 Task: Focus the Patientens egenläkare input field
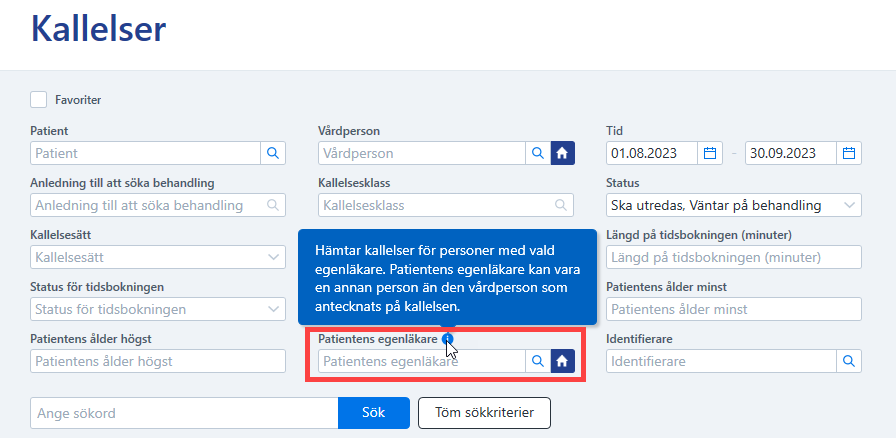[x=422, y=361]
